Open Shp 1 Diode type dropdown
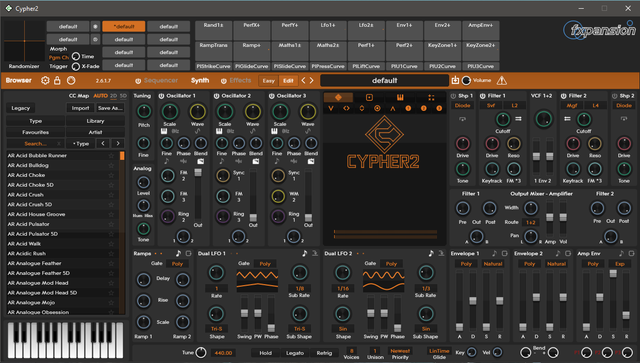Image resolution: width=640 pixels, height=363 pixels. point(462,106)
